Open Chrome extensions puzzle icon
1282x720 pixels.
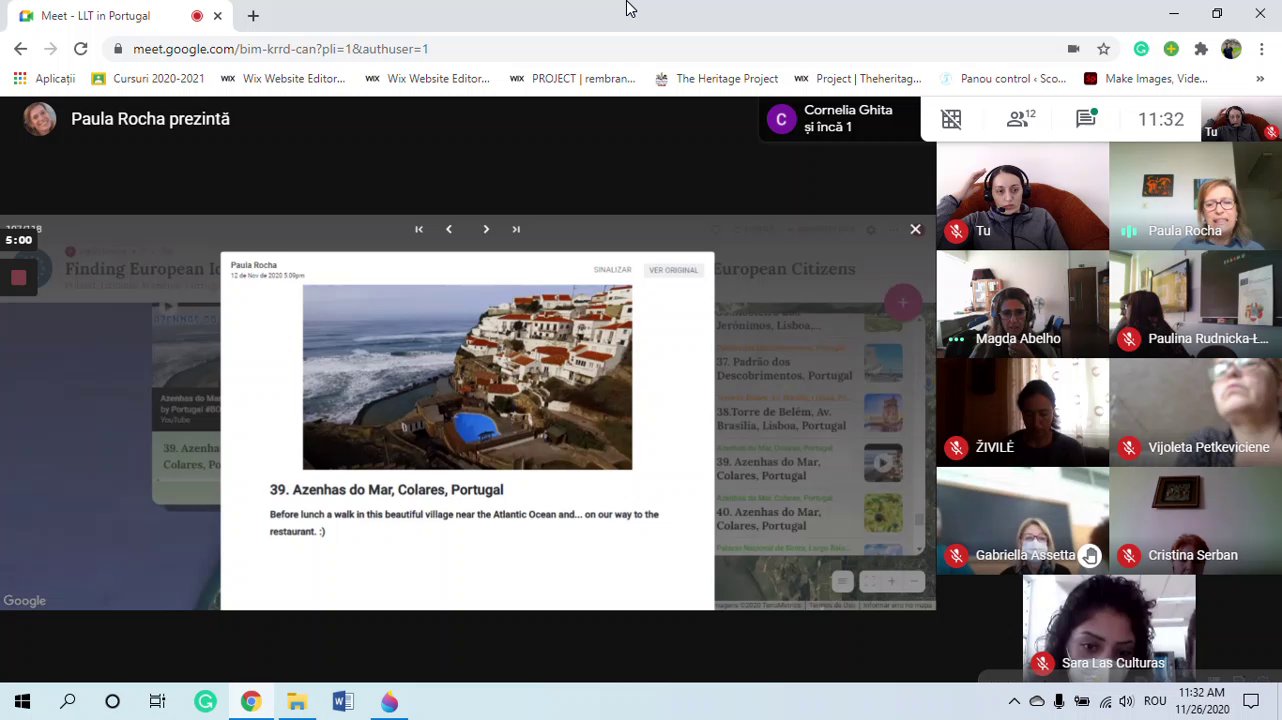click(x=1201, y=49)
